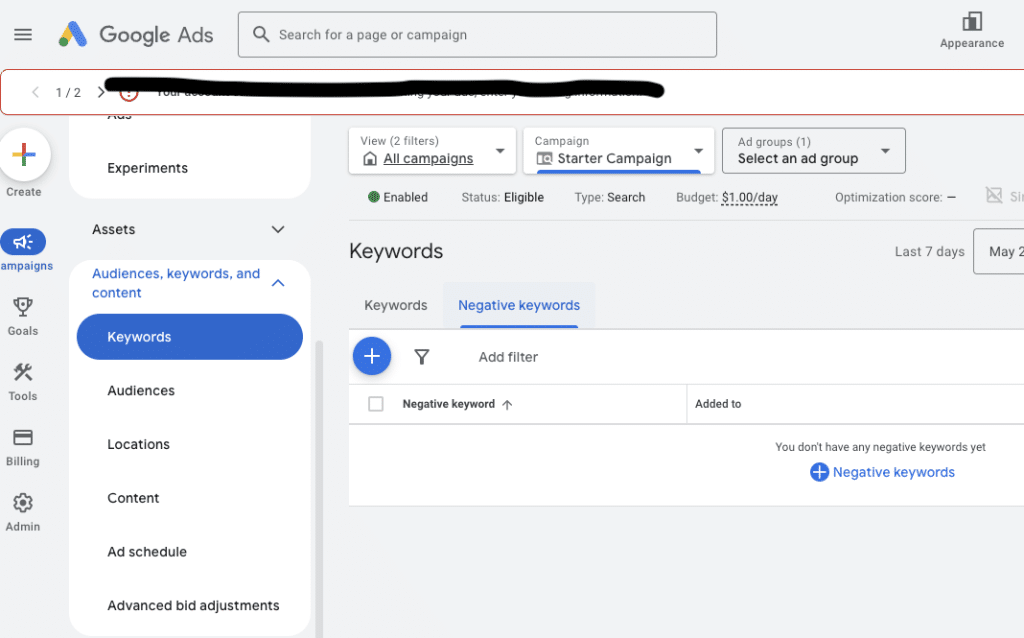Viewport: 1024px width, 638px height.
Task: Open the Campaigns megaphone icon
Action: [x=23, y=242]
